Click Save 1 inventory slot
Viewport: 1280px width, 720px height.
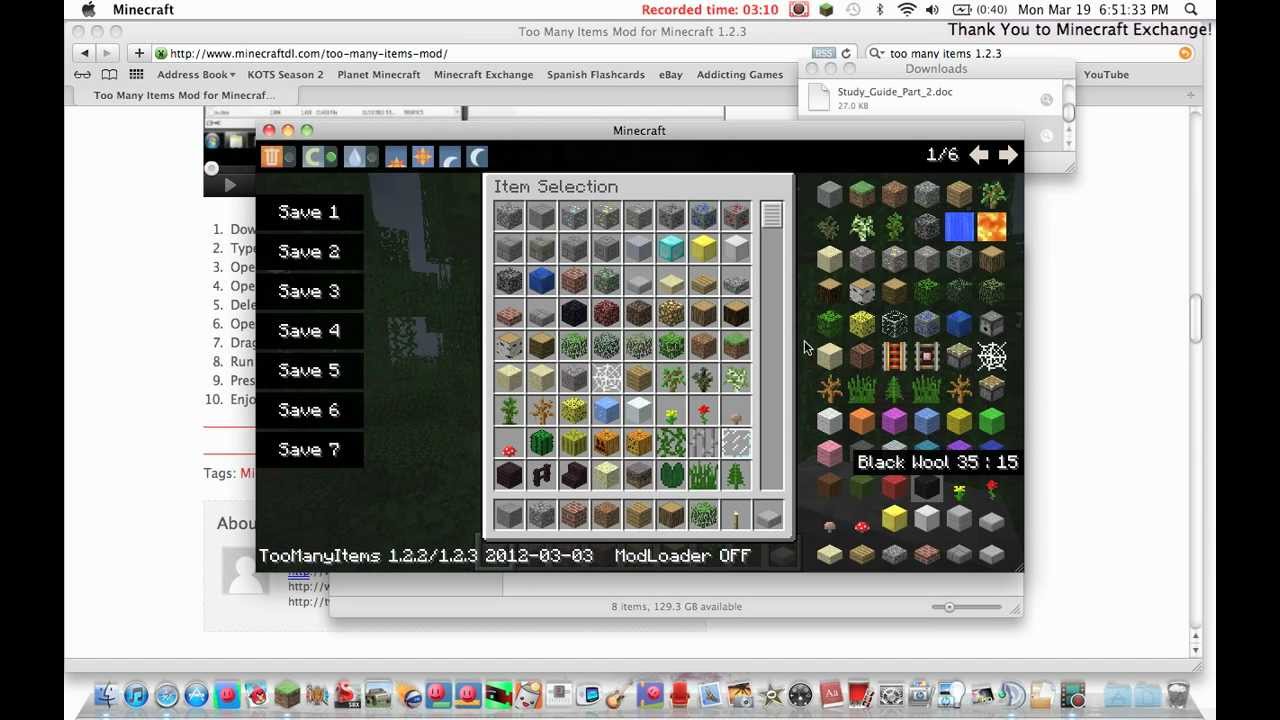(x=308, y=212)
